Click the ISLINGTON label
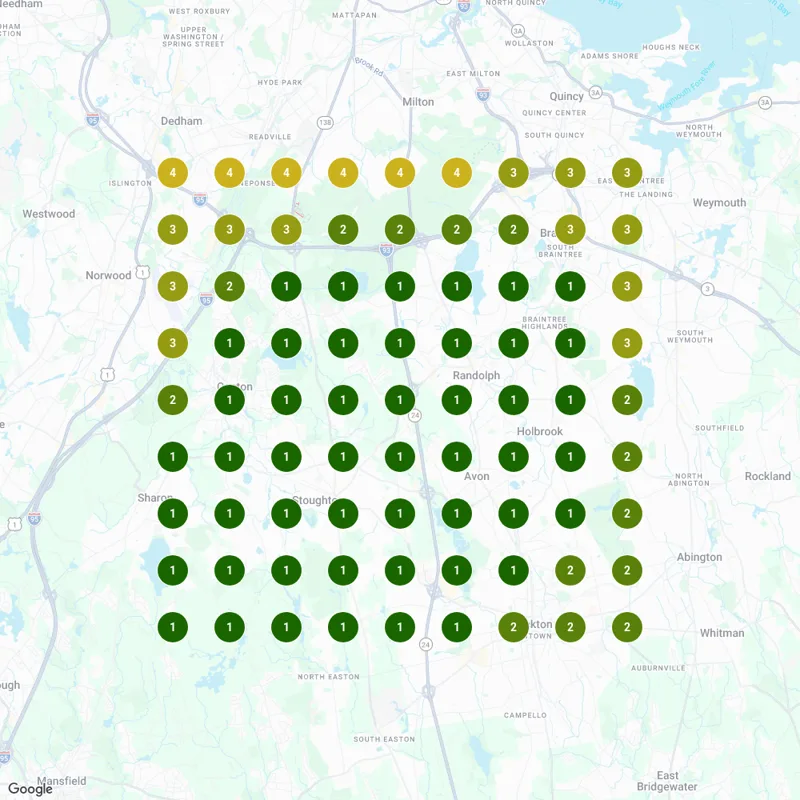Viewport: 800px width, 800px height. (x=130, y=183)
